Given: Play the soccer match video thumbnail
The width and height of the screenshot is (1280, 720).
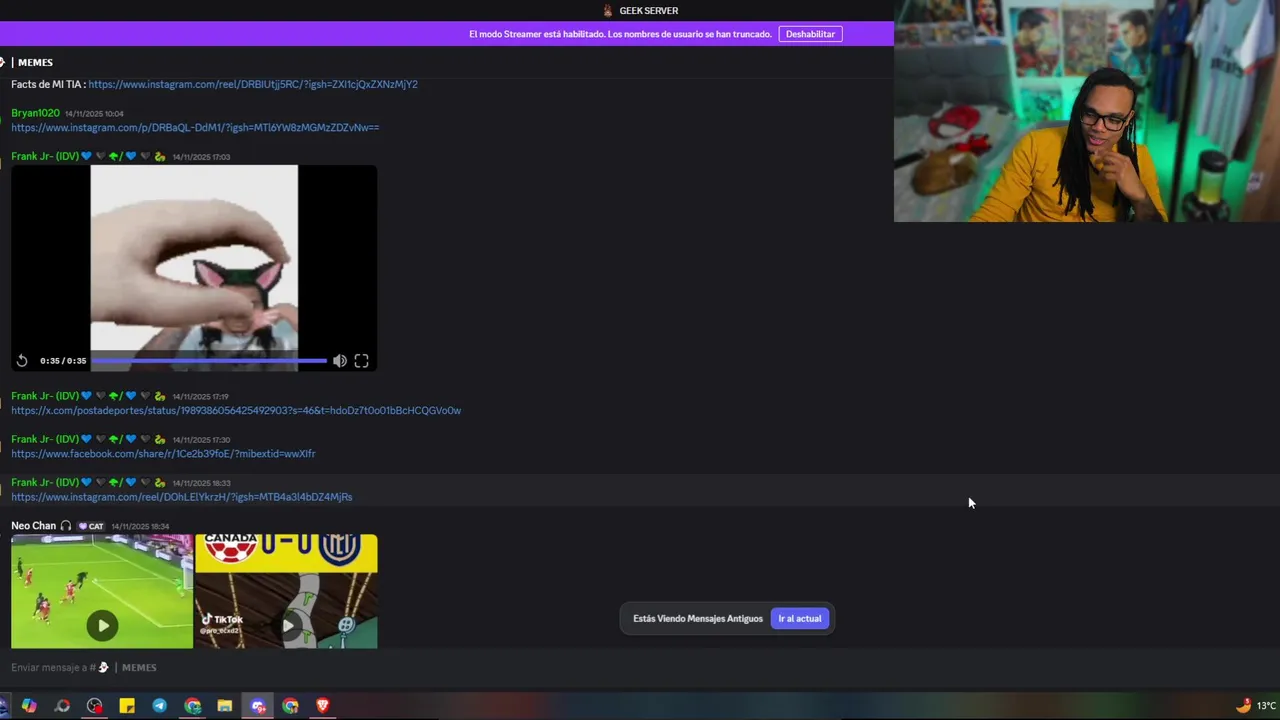Looking at the screenshot, I should [x=102, y=626].
